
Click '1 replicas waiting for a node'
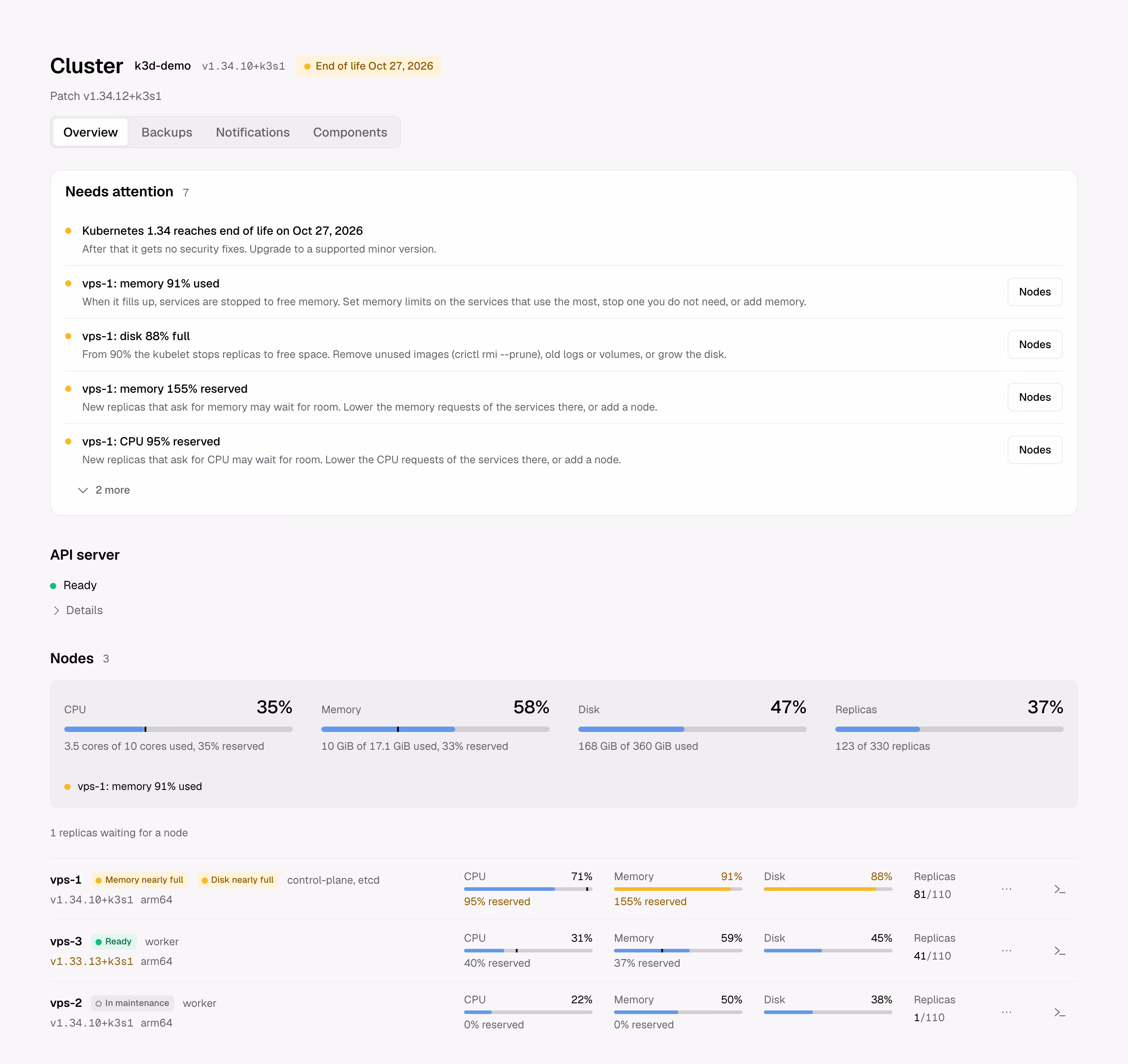tap(119, 832)
